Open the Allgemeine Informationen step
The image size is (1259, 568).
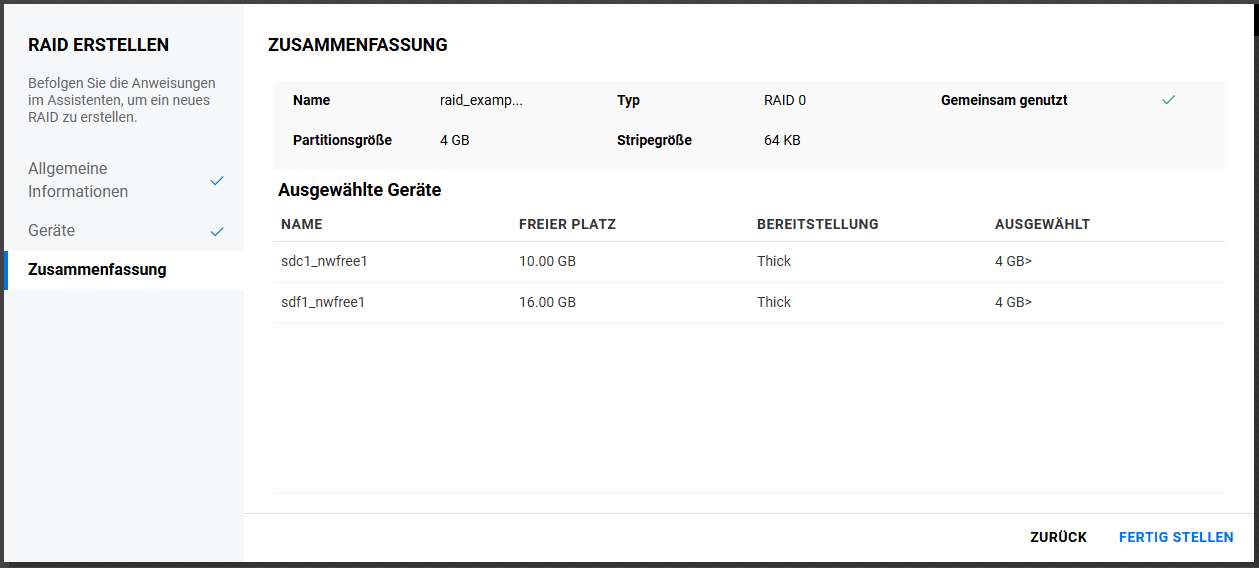point(78,180)
